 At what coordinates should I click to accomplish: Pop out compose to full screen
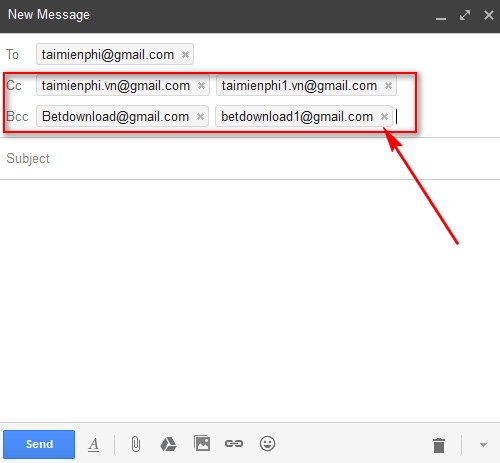click(x=465, y=15)
